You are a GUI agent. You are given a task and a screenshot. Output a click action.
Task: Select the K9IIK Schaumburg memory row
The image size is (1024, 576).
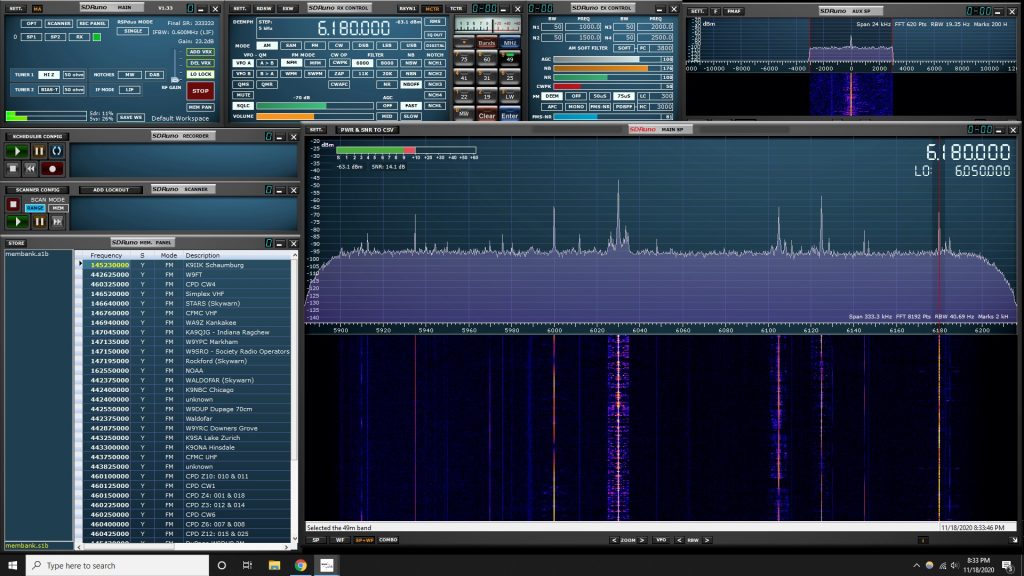click(186, 265)
